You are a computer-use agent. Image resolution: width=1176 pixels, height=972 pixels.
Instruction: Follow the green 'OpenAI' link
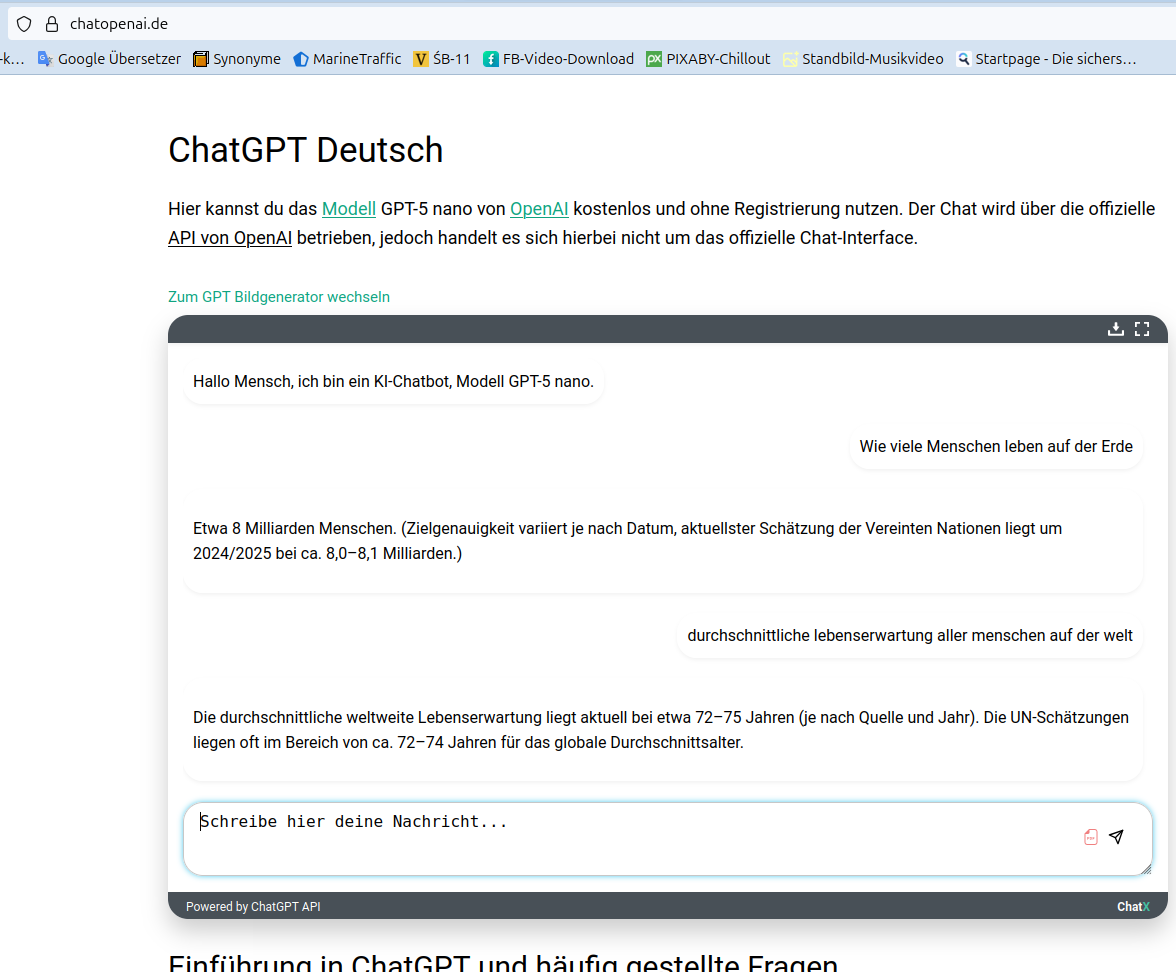[539, 209]
